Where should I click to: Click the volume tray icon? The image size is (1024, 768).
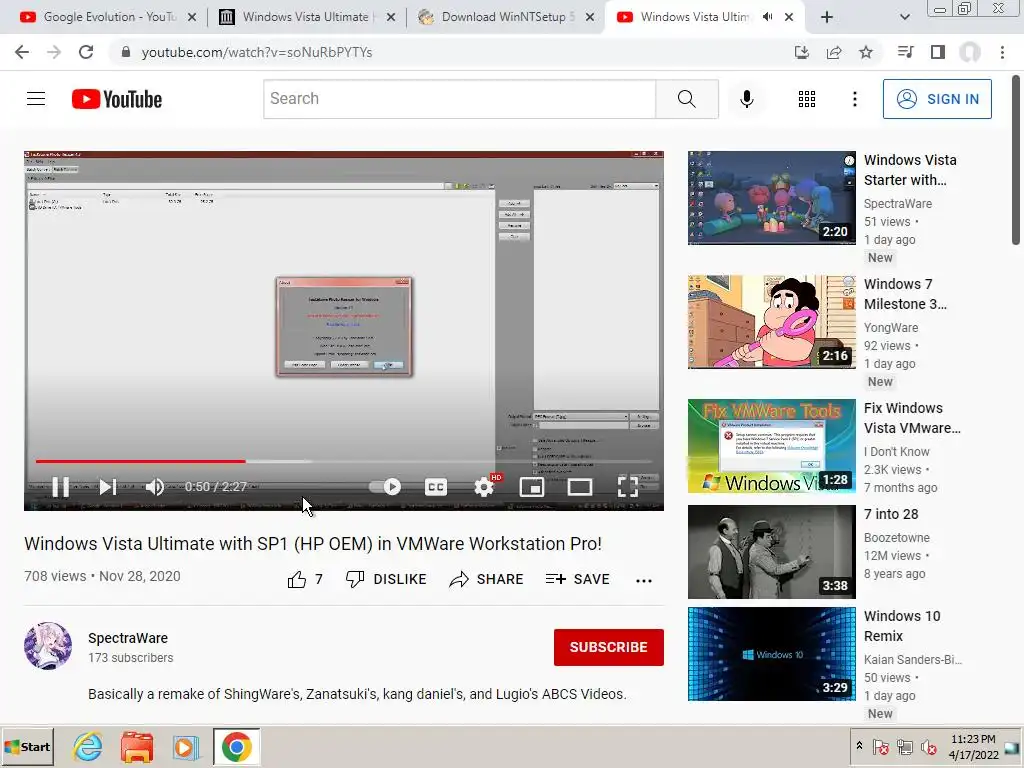pos(929,746)
